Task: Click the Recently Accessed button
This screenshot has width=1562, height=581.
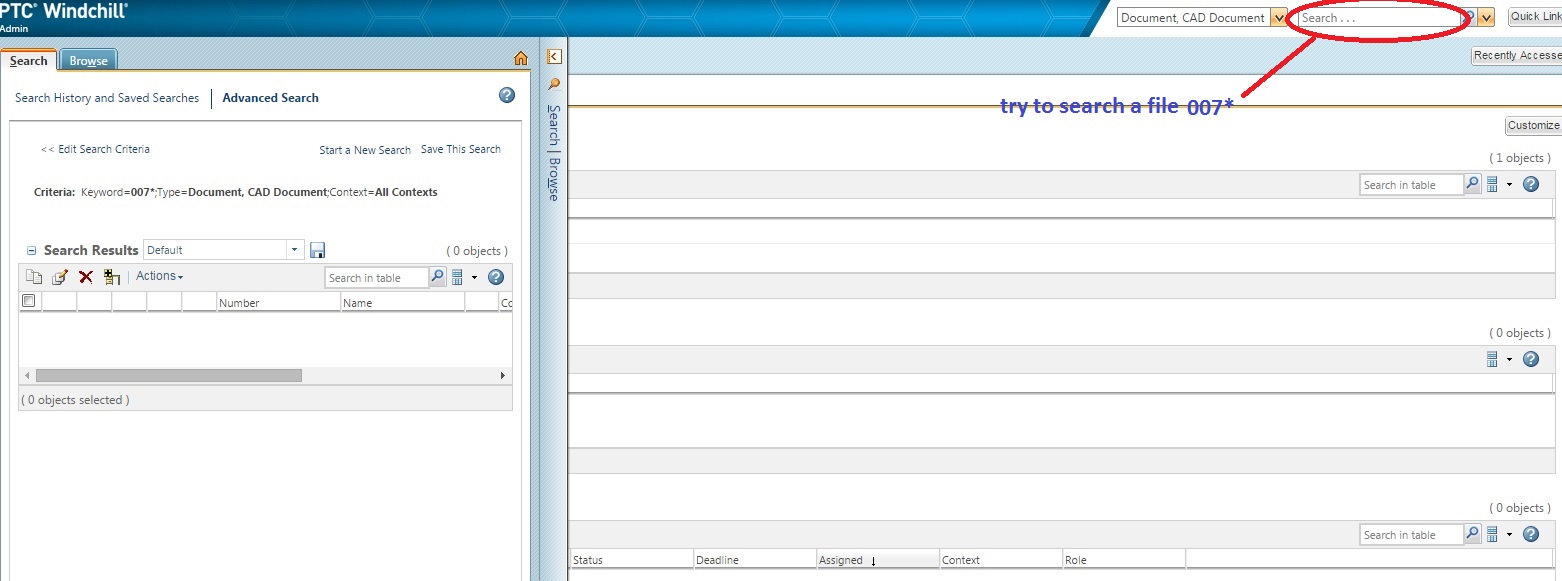Action: pyautogui.click(x=1516, y=56)
